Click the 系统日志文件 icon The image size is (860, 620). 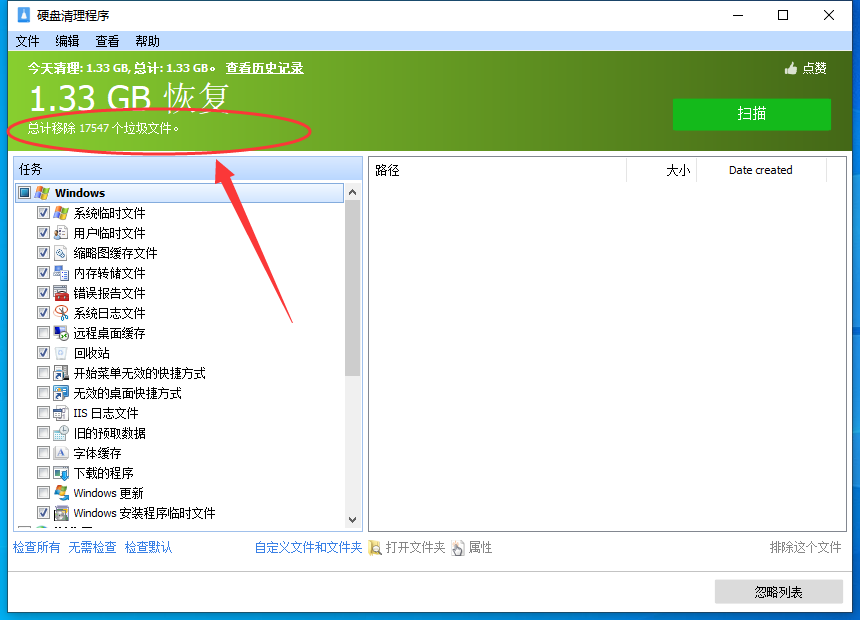coord(61,313)
